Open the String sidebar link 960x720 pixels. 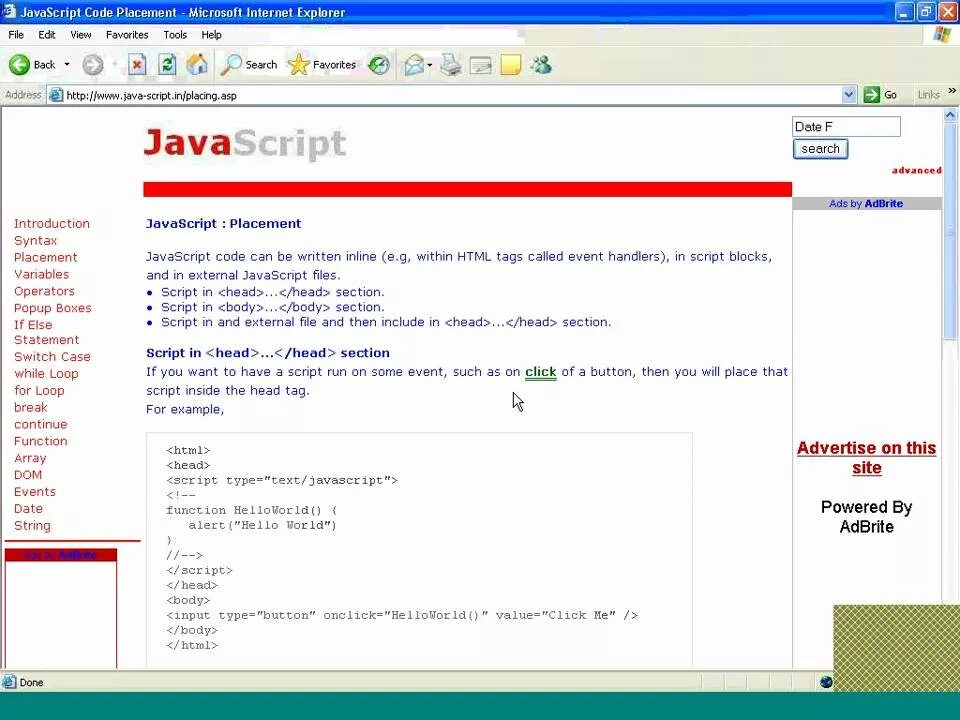[32, 525]
